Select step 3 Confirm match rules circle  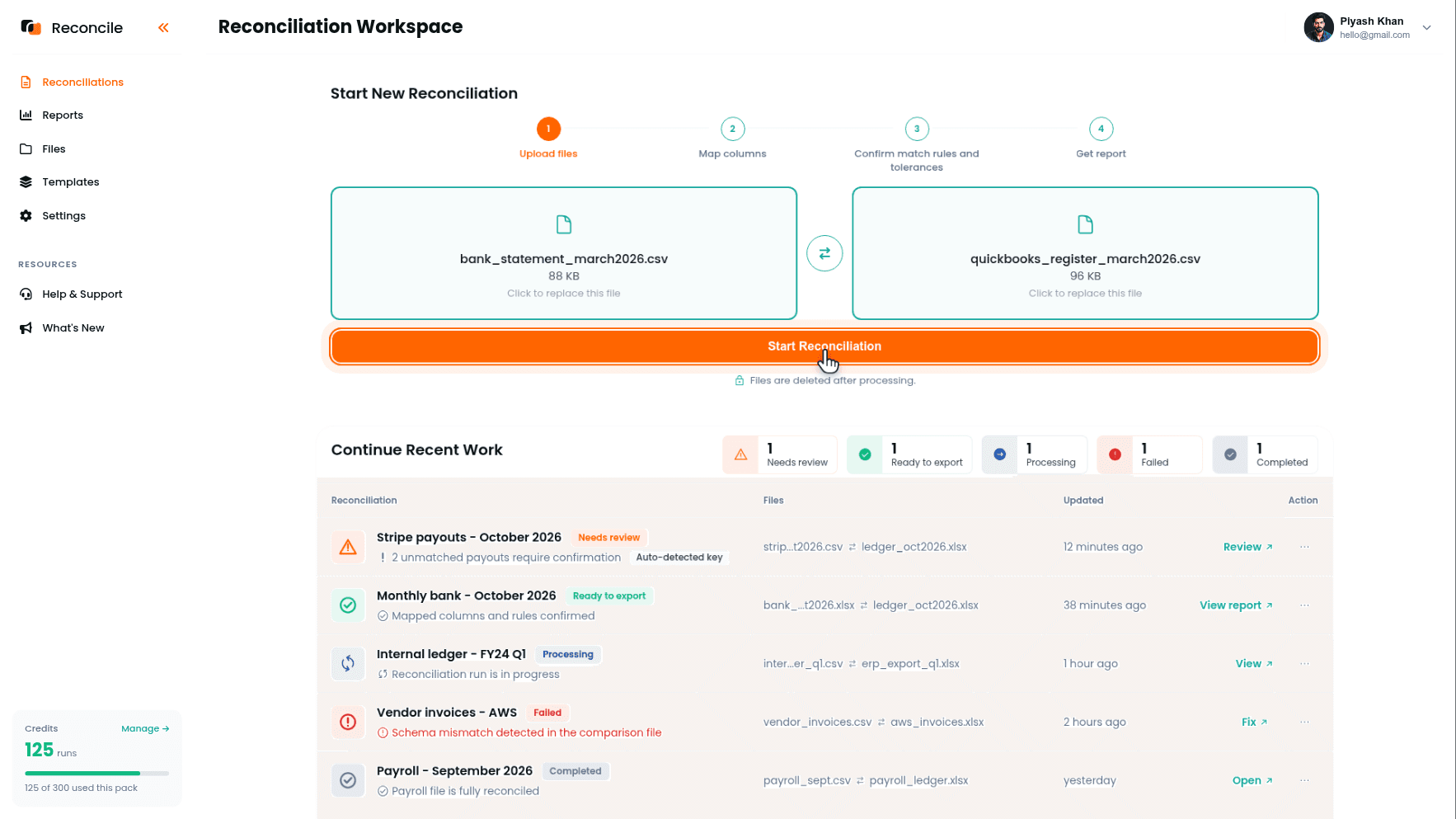[x=917, y=129]
